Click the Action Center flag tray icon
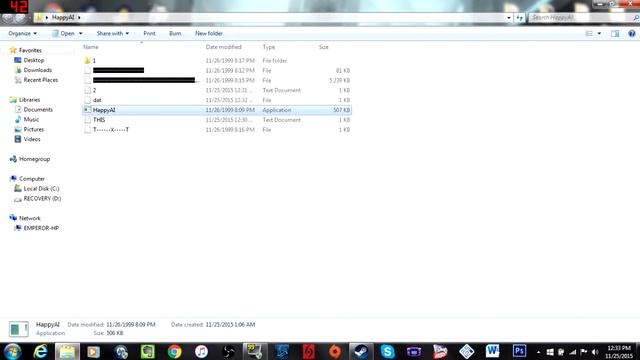This screenshot has height=360, width=640. pos(584,352)
